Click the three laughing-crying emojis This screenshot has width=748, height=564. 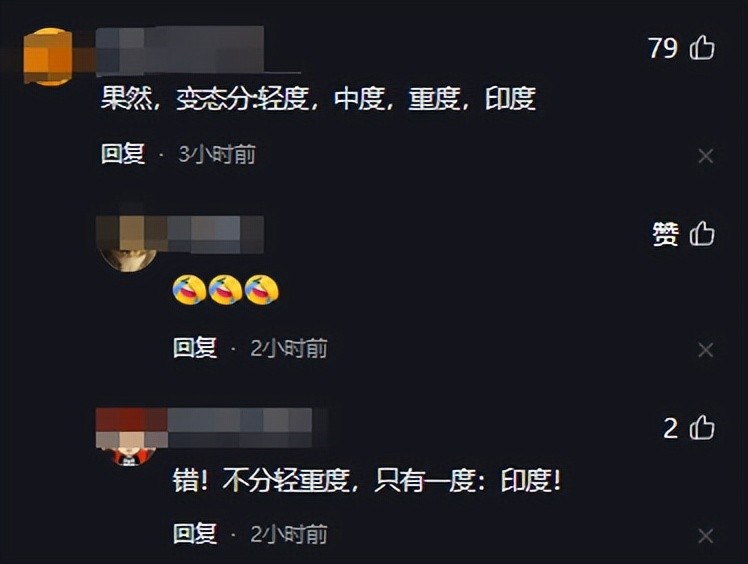point(226,290)
